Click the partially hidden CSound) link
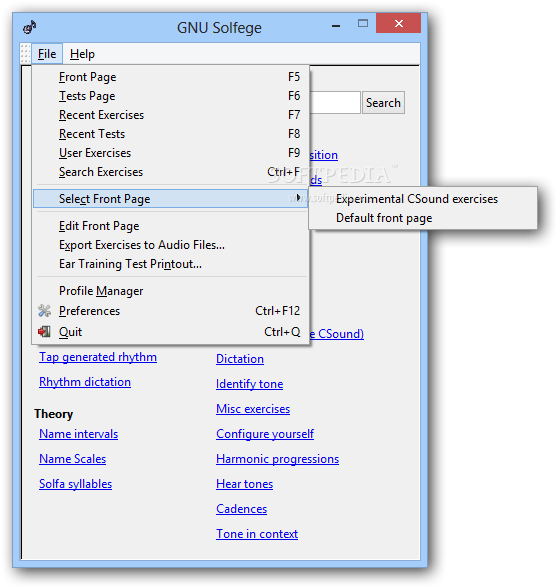The height and width of the screenshot is (588, 558). [x=337, y=334]
